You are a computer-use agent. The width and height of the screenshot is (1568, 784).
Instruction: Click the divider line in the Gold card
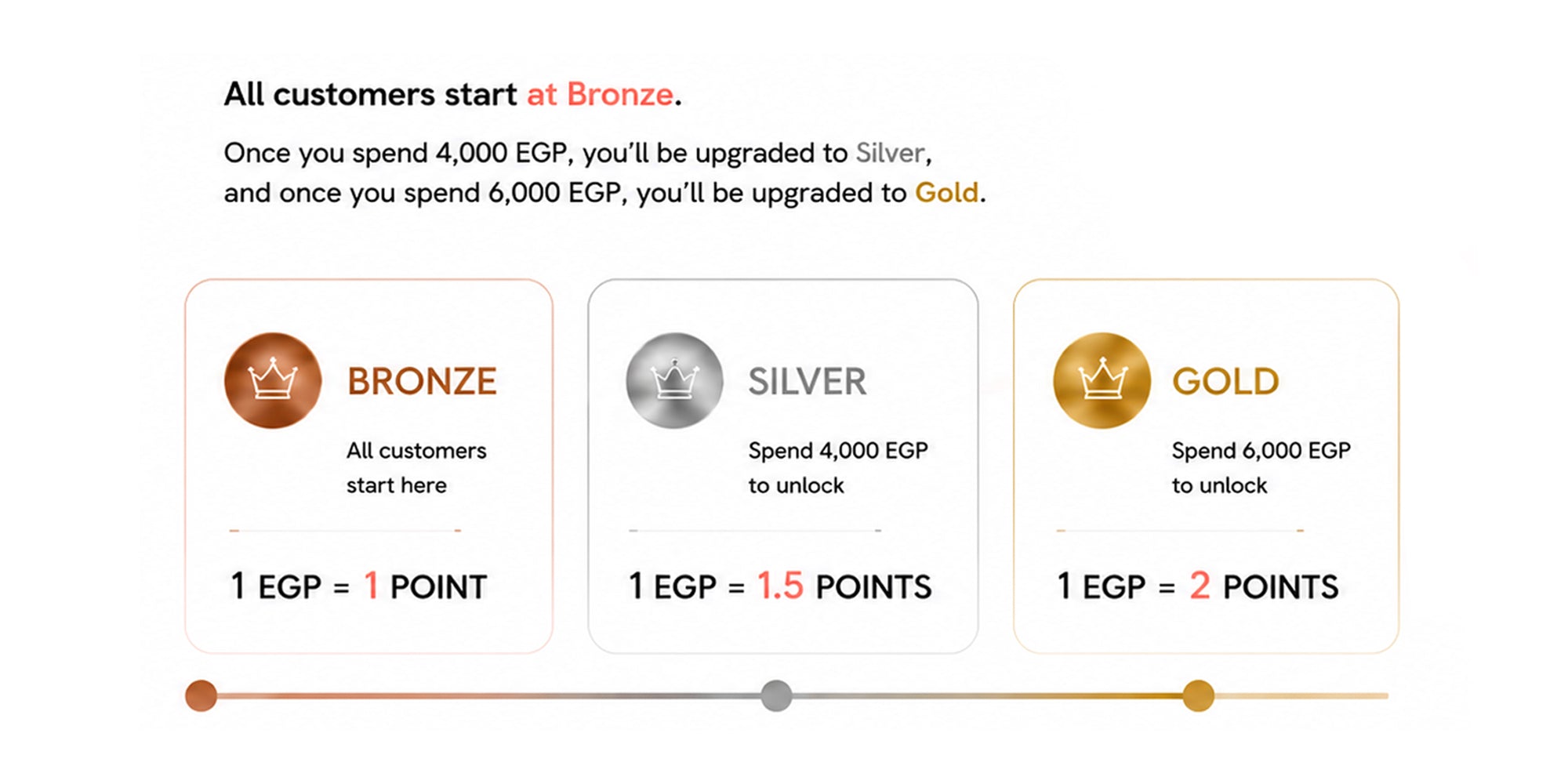pyautogui.click(x=1180, y=531)
